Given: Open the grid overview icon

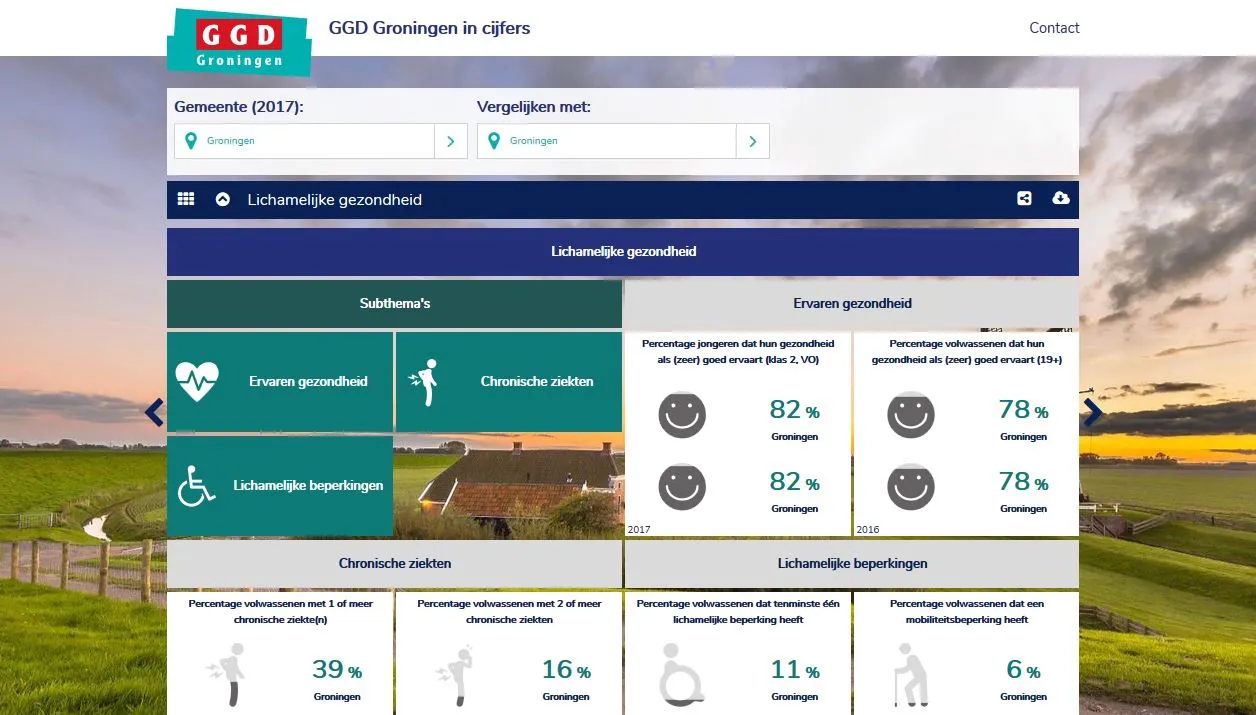Looking at the screenshot, I should pyautogui.click(x=186, y=199).
